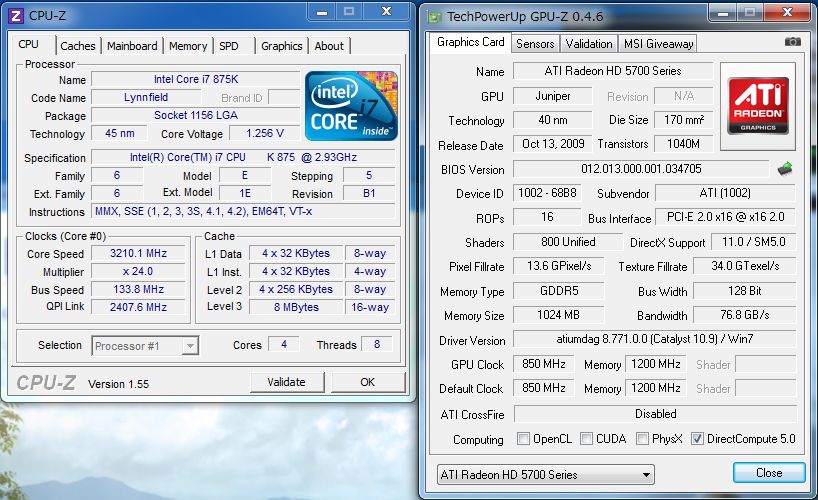Screen dimensions: 818x500
Task: Open the Memory tab in CPU-Z
Action: coord(188,46)
